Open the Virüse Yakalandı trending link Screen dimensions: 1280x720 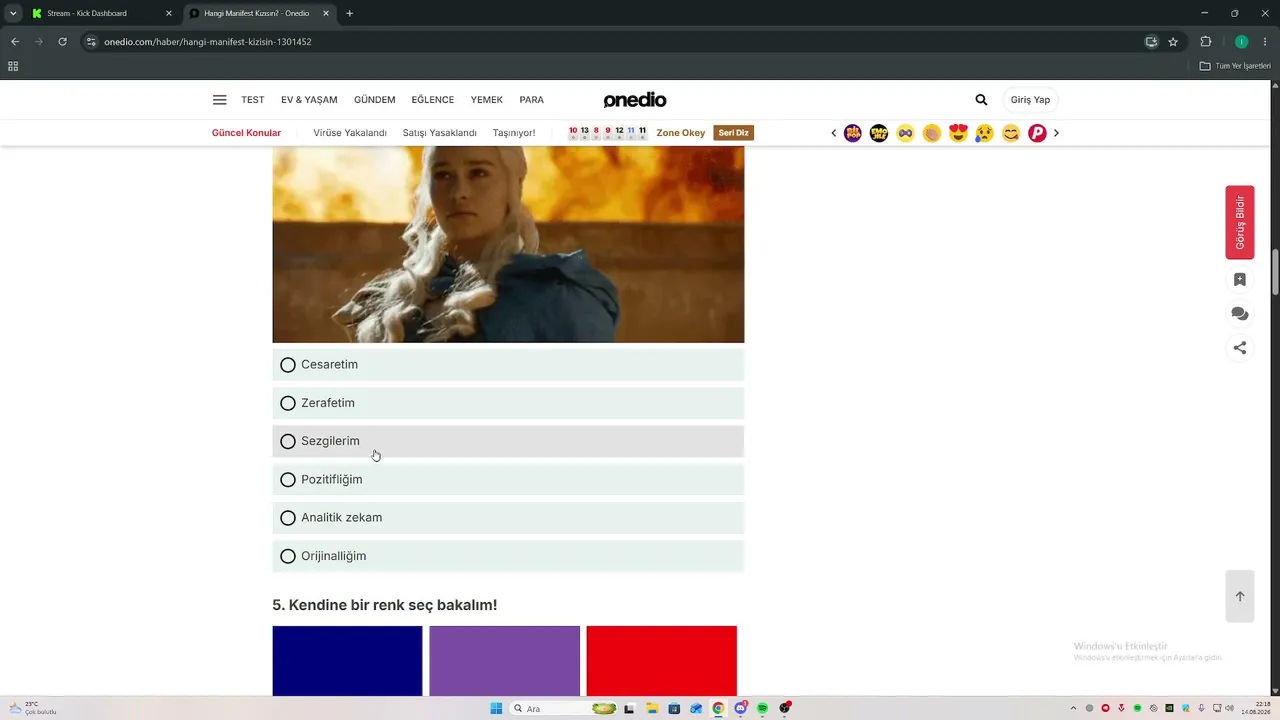tap(350, 133)
